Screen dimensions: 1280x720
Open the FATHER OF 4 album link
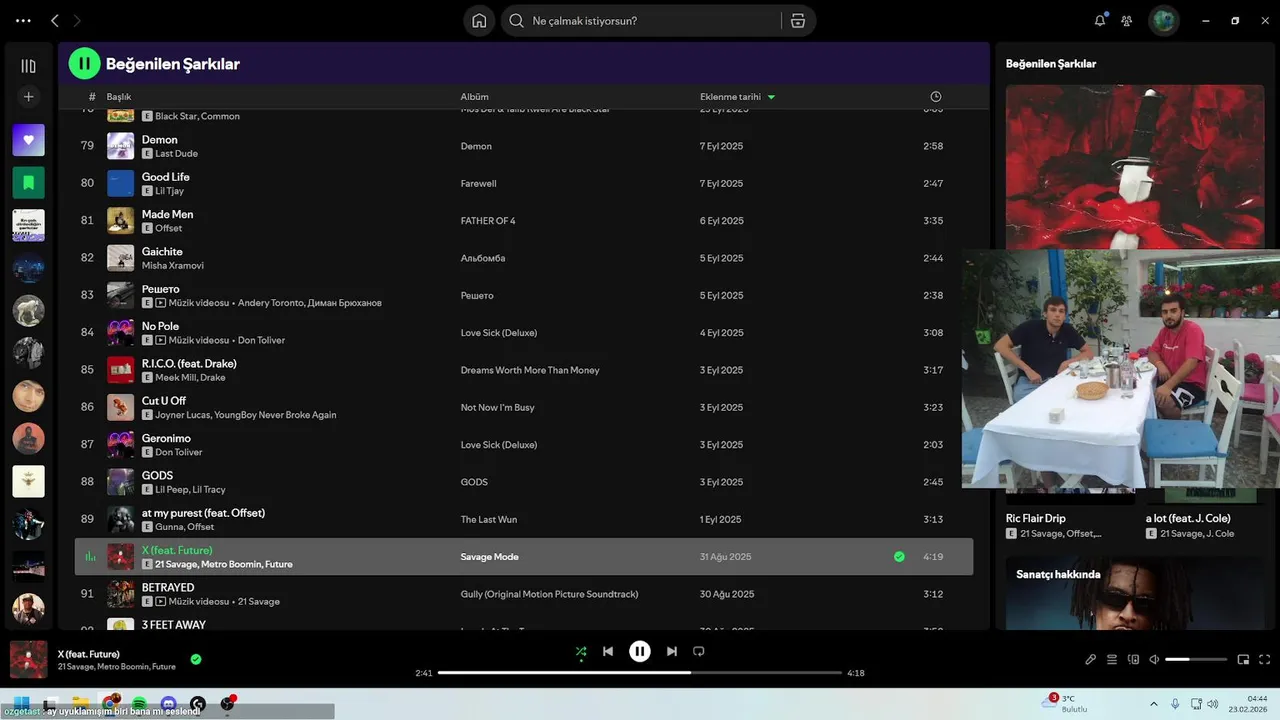click(x=488, y=221)
